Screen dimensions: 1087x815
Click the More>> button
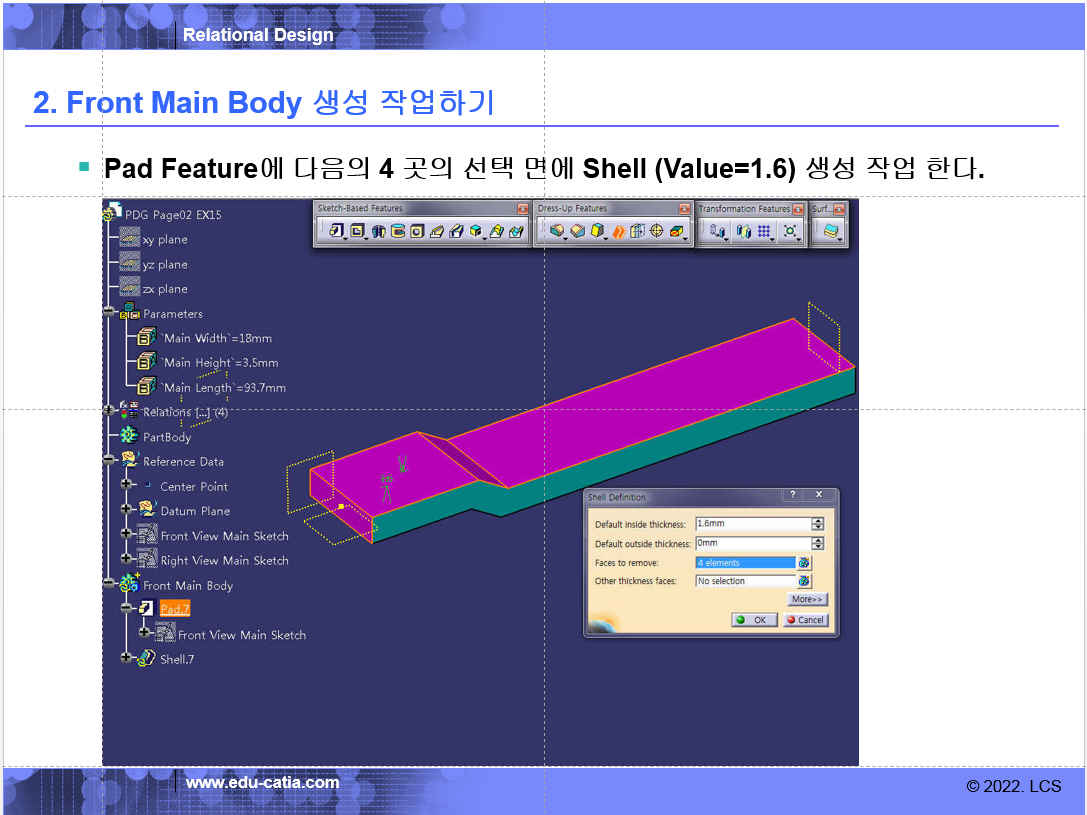click(807, 600)
